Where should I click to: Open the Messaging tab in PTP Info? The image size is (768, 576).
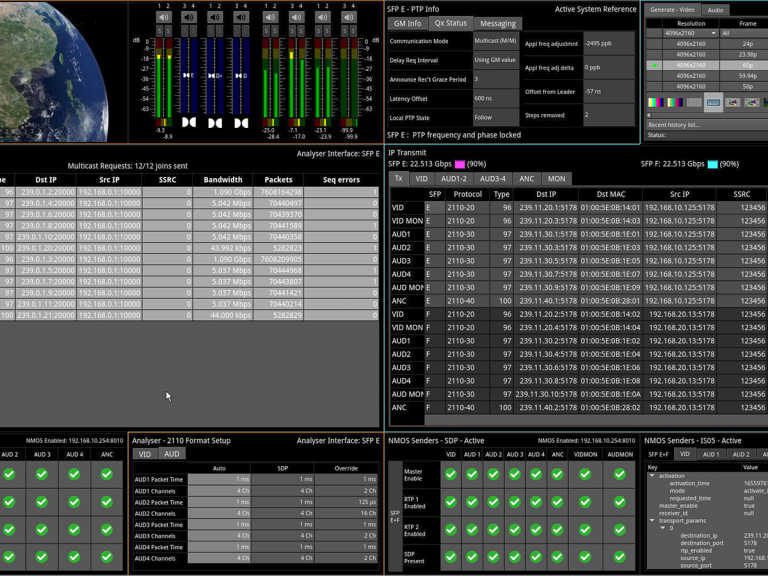497,23
